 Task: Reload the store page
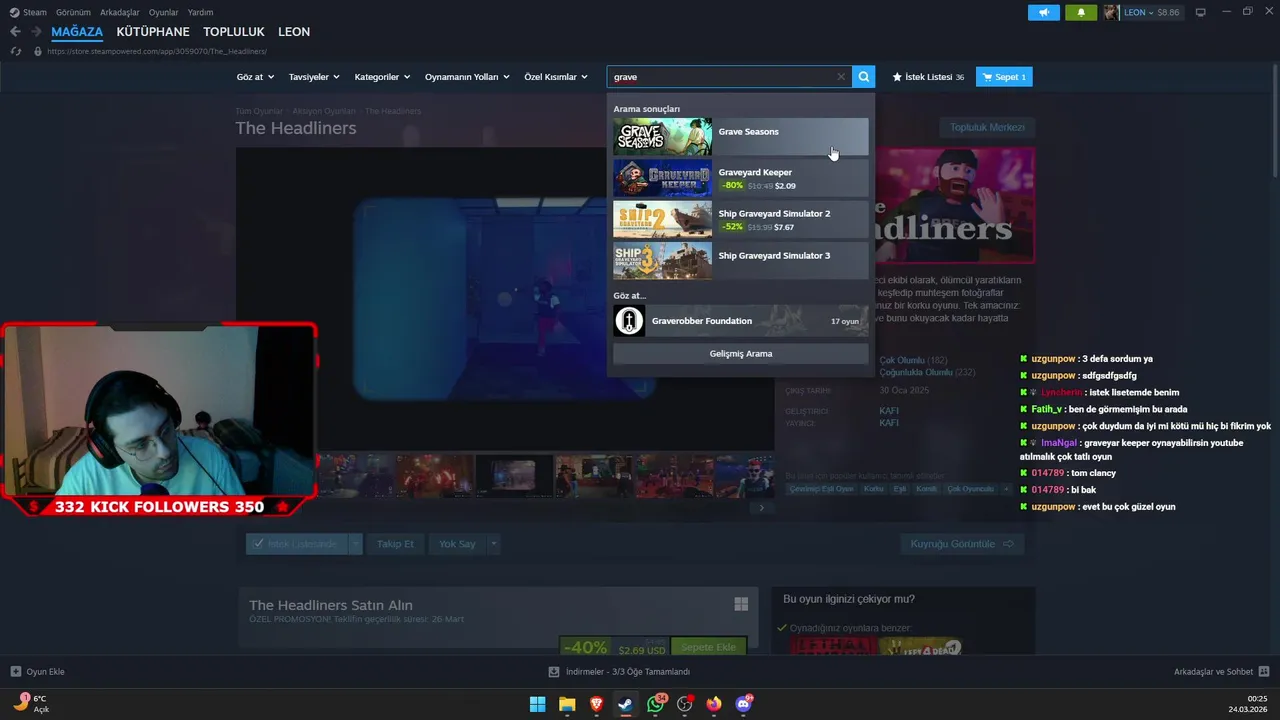16,51
